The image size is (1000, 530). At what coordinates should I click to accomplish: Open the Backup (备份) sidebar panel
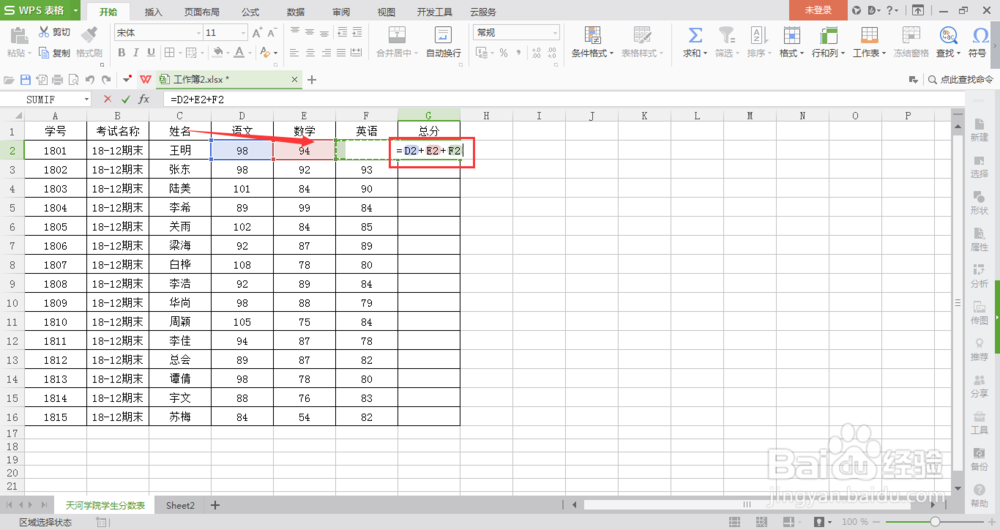coord(979,459)
